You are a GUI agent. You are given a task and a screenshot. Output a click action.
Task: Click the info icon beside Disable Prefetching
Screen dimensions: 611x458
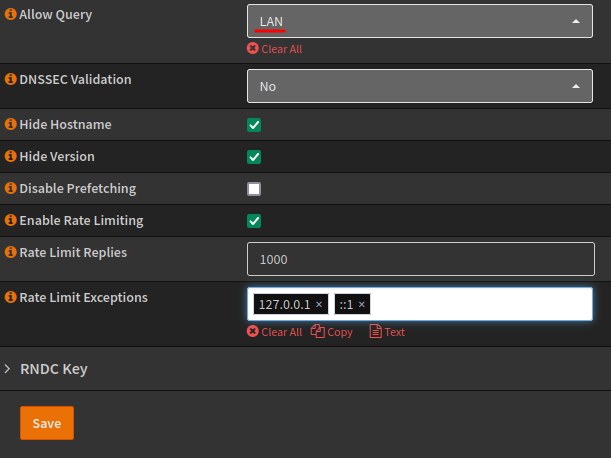[x=11, y=188]
